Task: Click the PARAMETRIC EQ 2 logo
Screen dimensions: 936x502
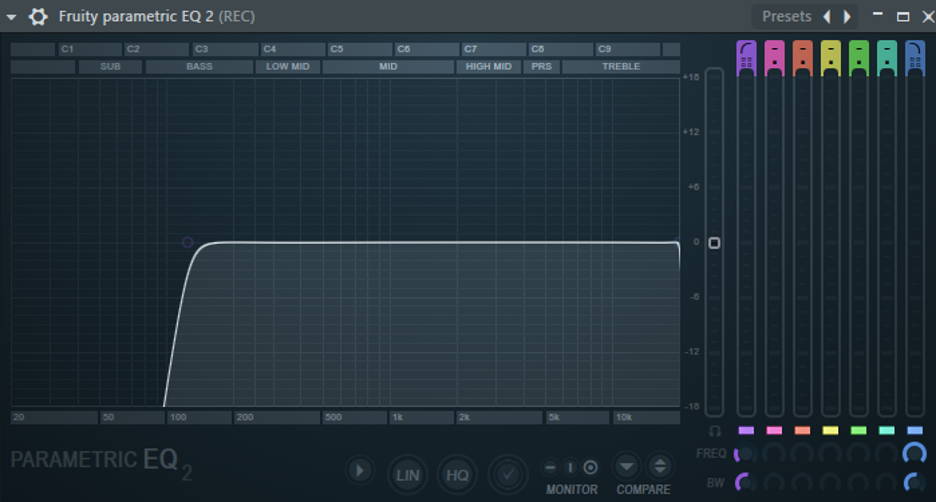Action: pyautogui.click(x=101, y=463)
